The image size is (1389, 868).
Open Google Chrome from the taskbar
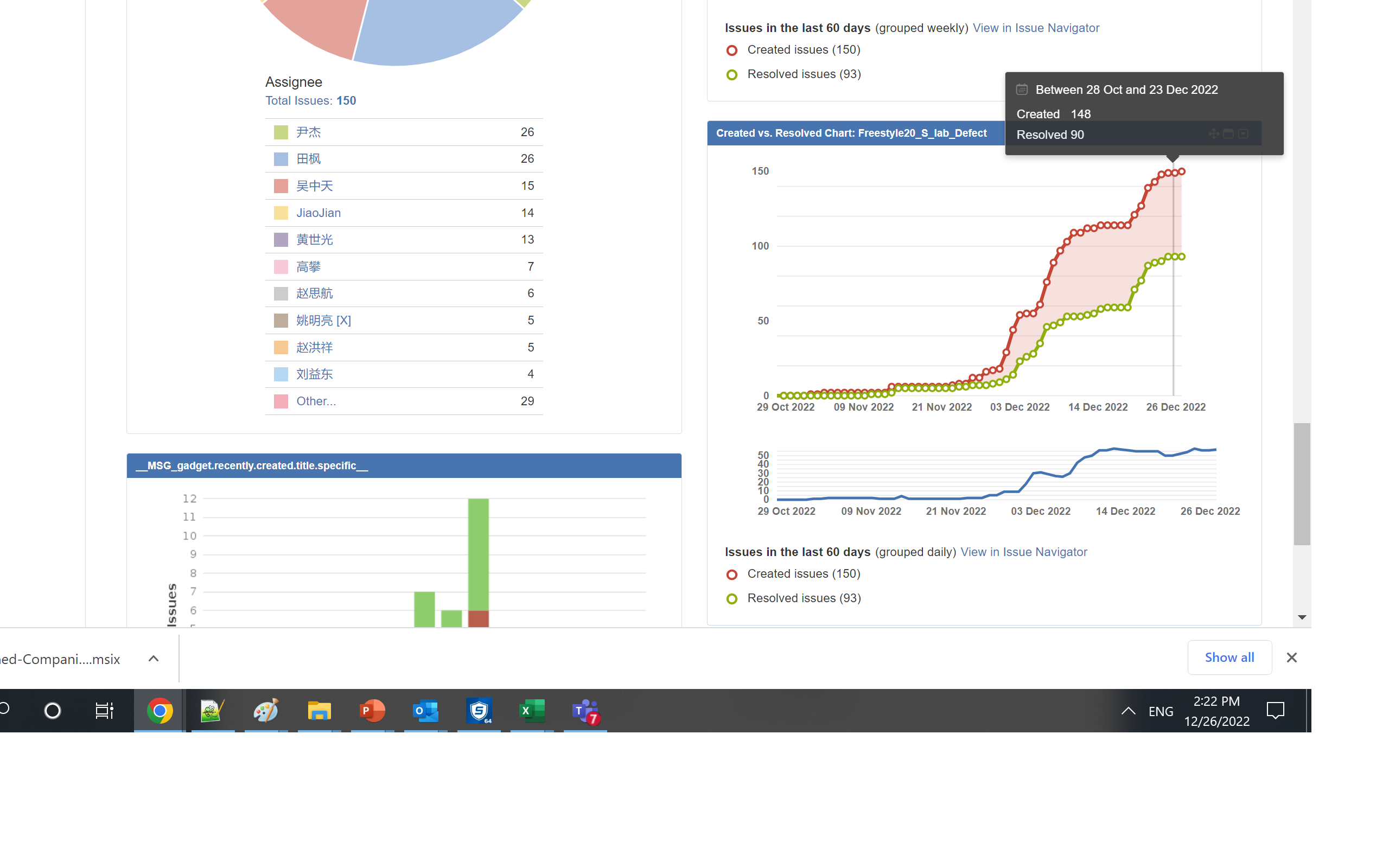click(159, 711)
